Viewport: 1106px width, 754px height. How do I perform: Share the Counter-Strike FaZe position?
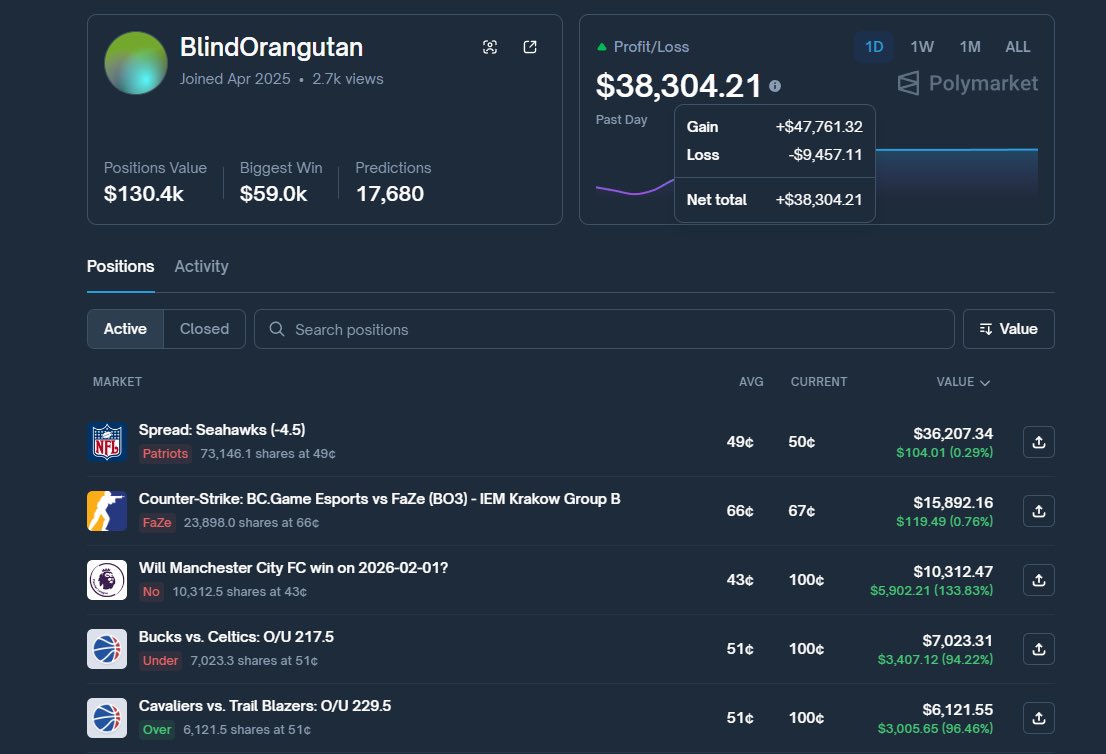[x=1038, y=511]
